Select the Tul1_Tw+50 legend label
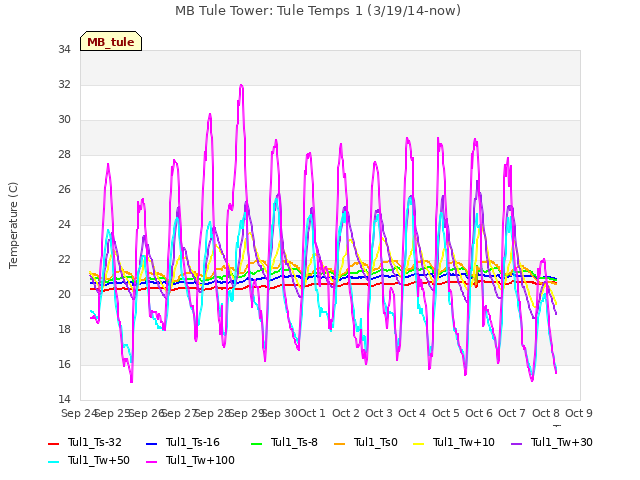Viewport: 640px width, 480px height. (x=99, y=460)
